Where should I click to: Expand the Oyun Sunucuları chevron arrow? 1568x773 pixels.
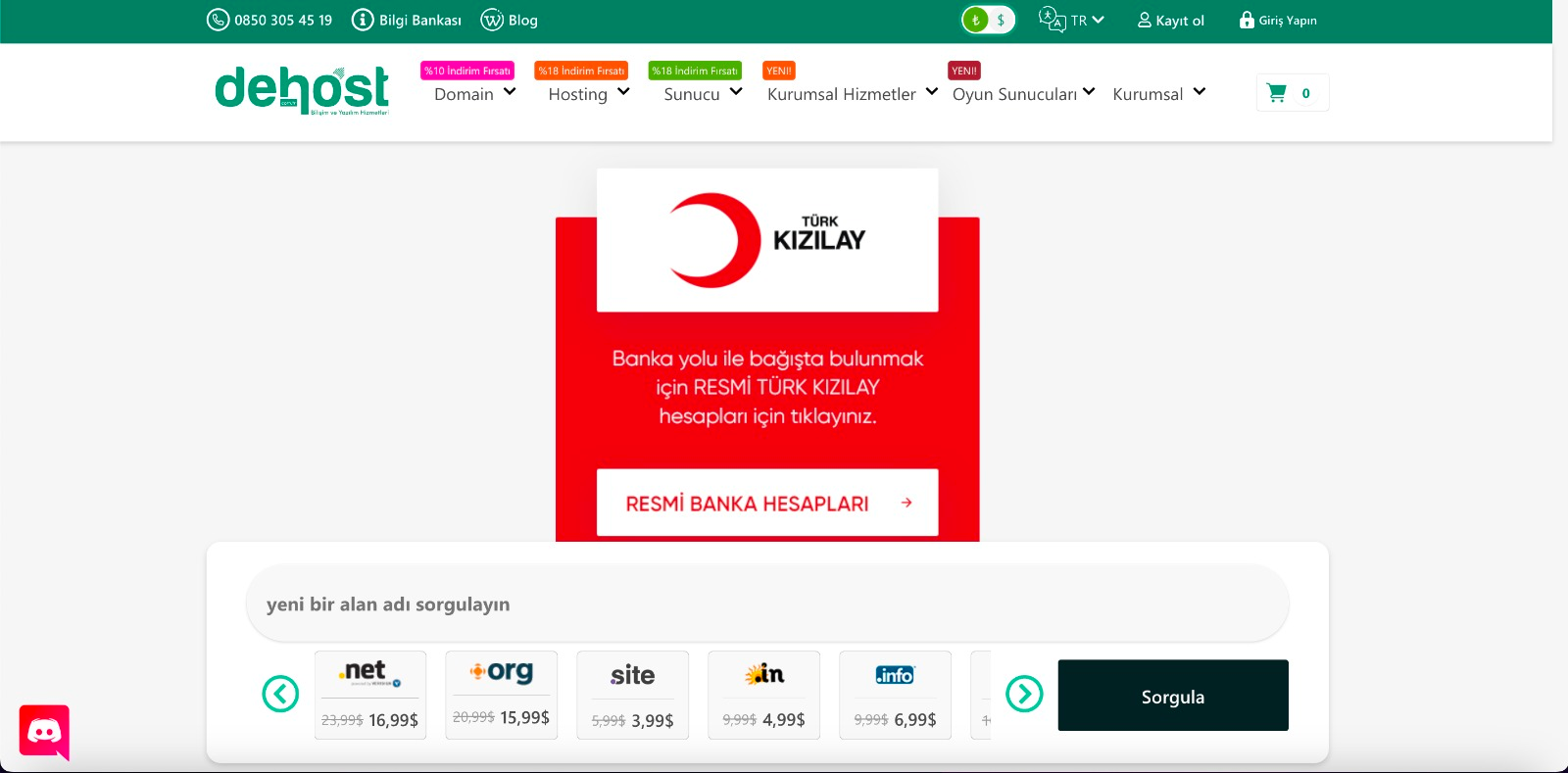[x=1089, y=92]
